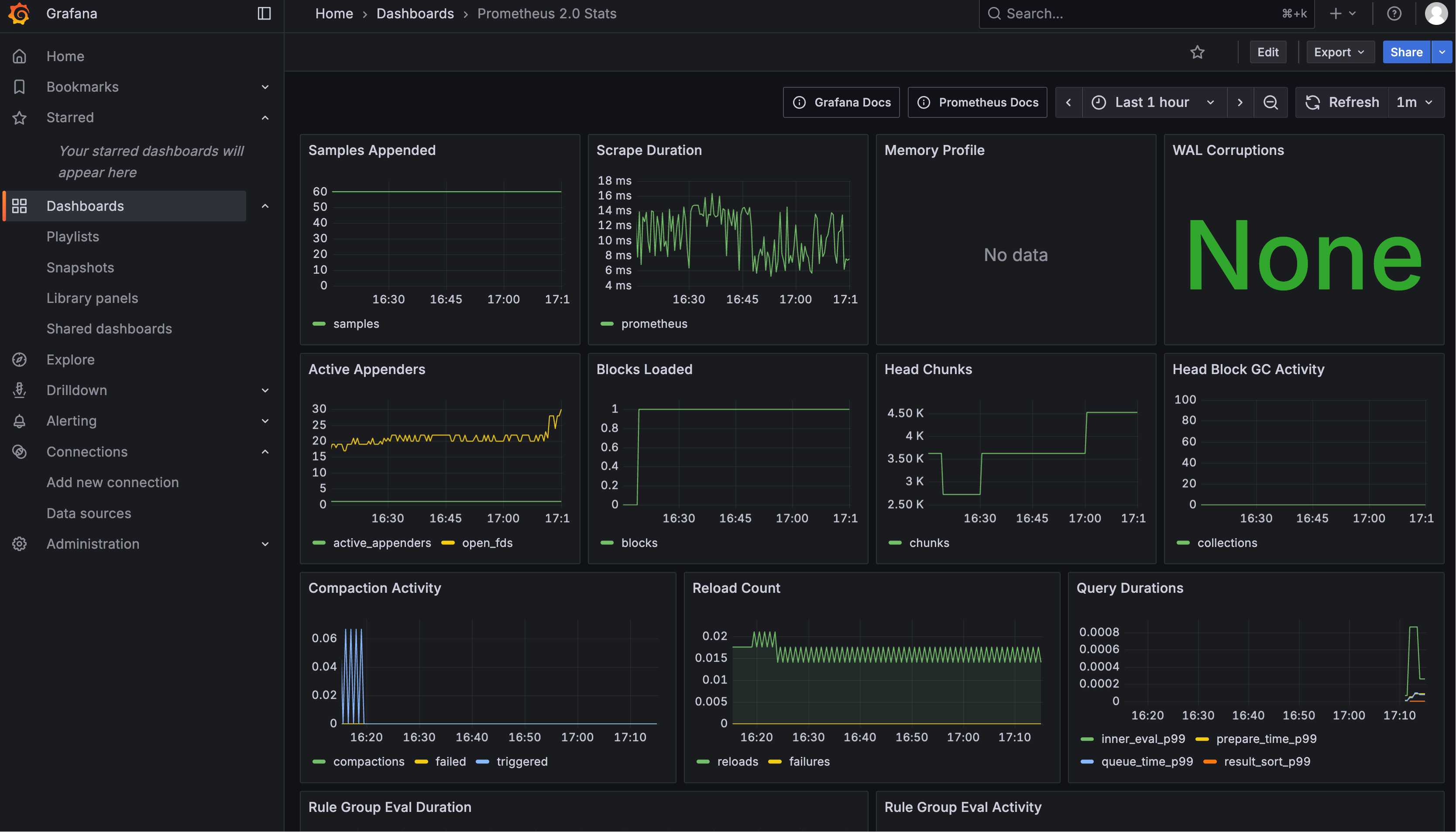The height and width of the screenshot is (832, 1456).
Task: Click into the Search field
Action: (x=1137, y=14)
